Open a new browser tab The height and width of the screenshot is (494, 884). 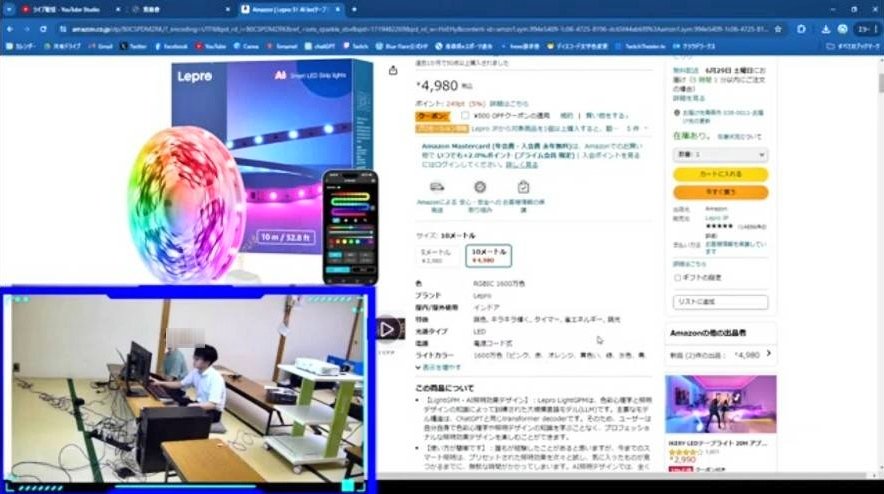click(x=354, y=10)
